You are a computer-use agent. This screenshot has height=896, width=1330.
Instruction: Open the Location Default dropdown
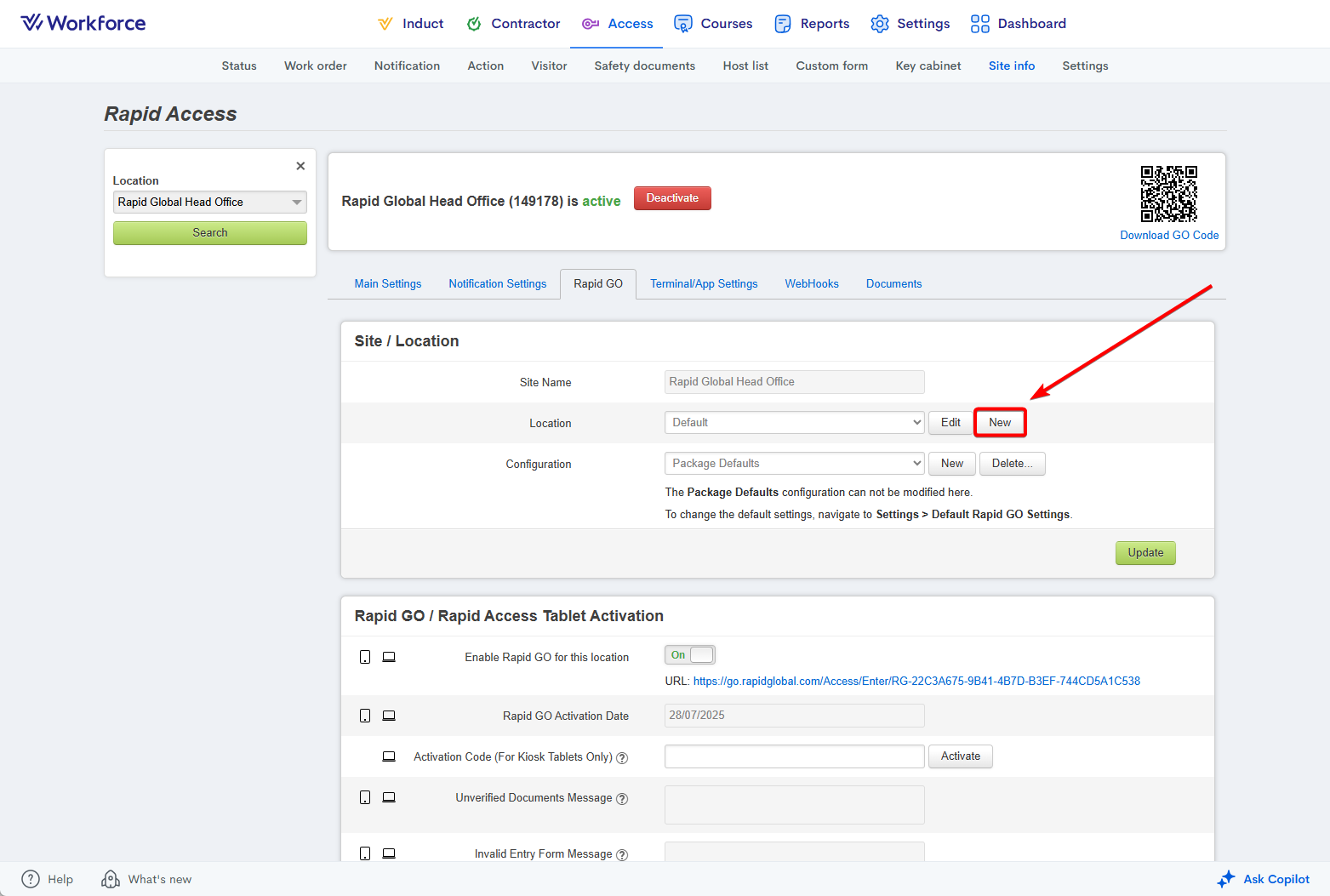coord(793,423)
